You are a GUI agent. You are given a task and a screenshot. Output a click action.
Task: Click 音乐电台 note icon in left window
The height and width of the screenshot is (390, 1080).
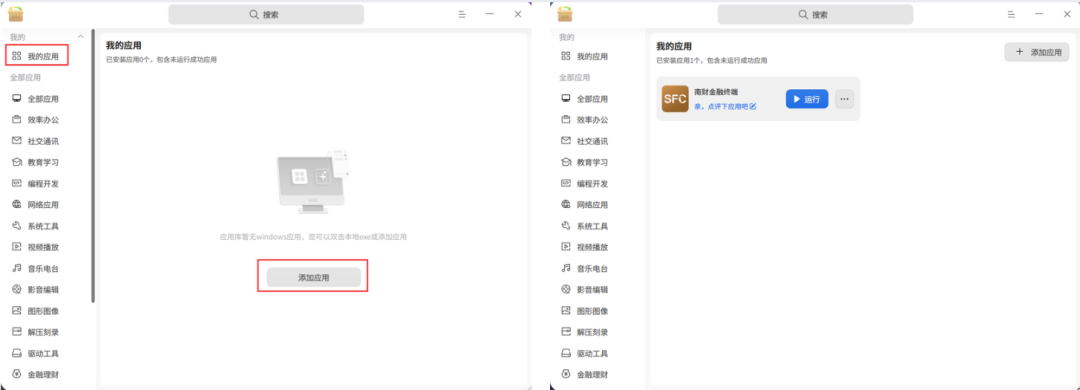coord(17,268)
